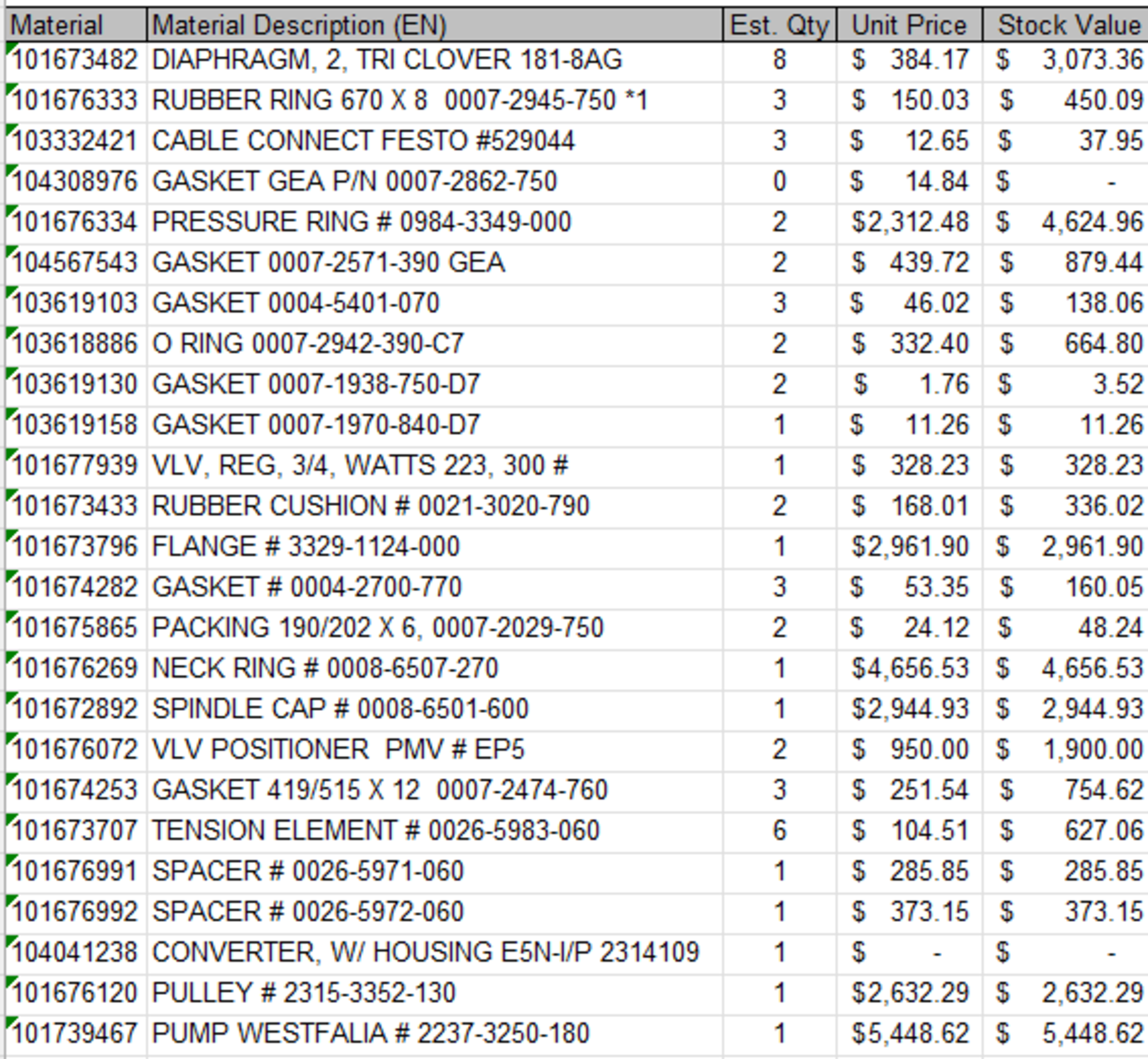
Task: Select material number 101676333
Action: [75, 103]
